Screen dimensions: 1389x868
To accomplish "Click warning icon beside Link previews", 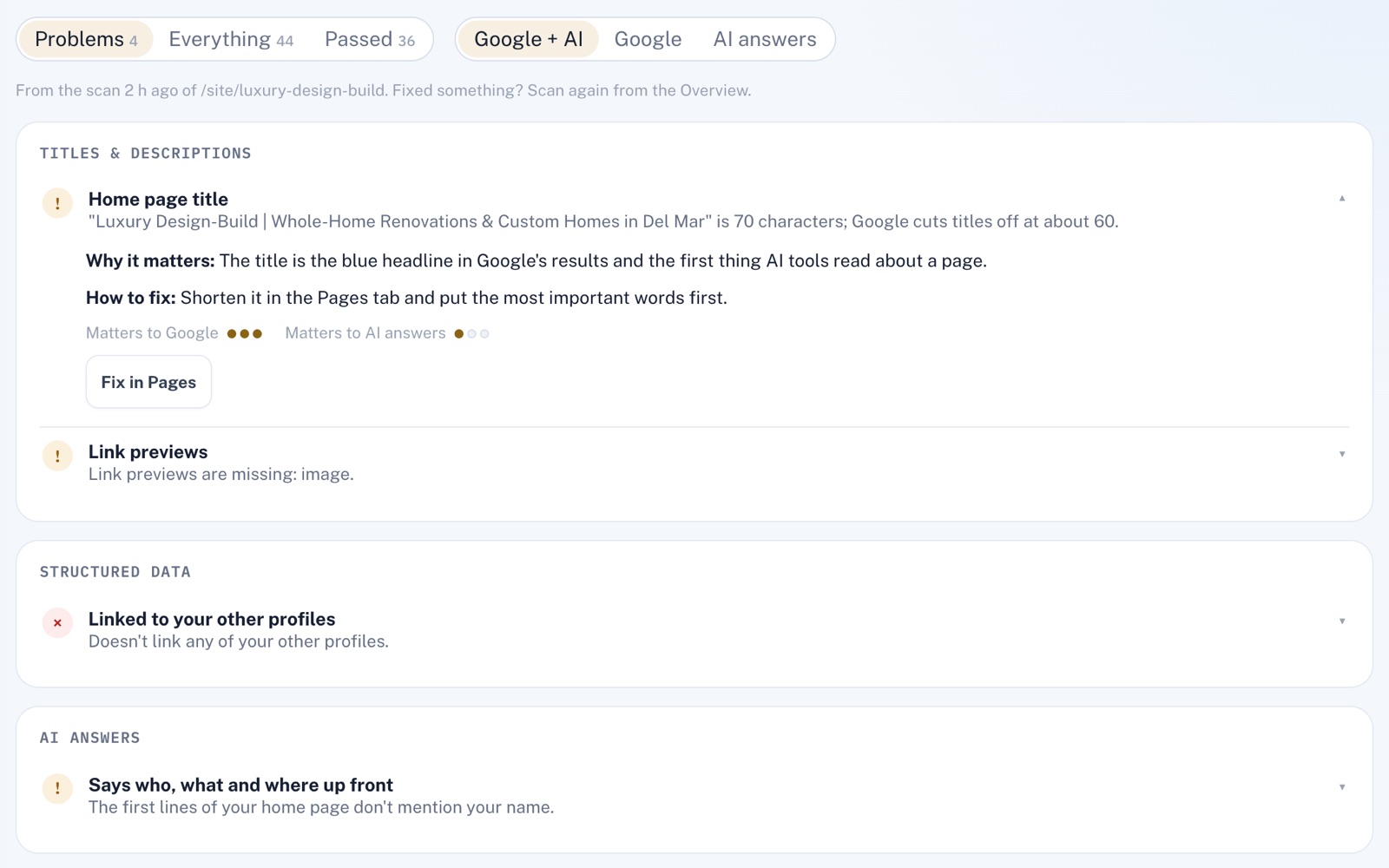I will pyautogui.click(x=57, y=456).
